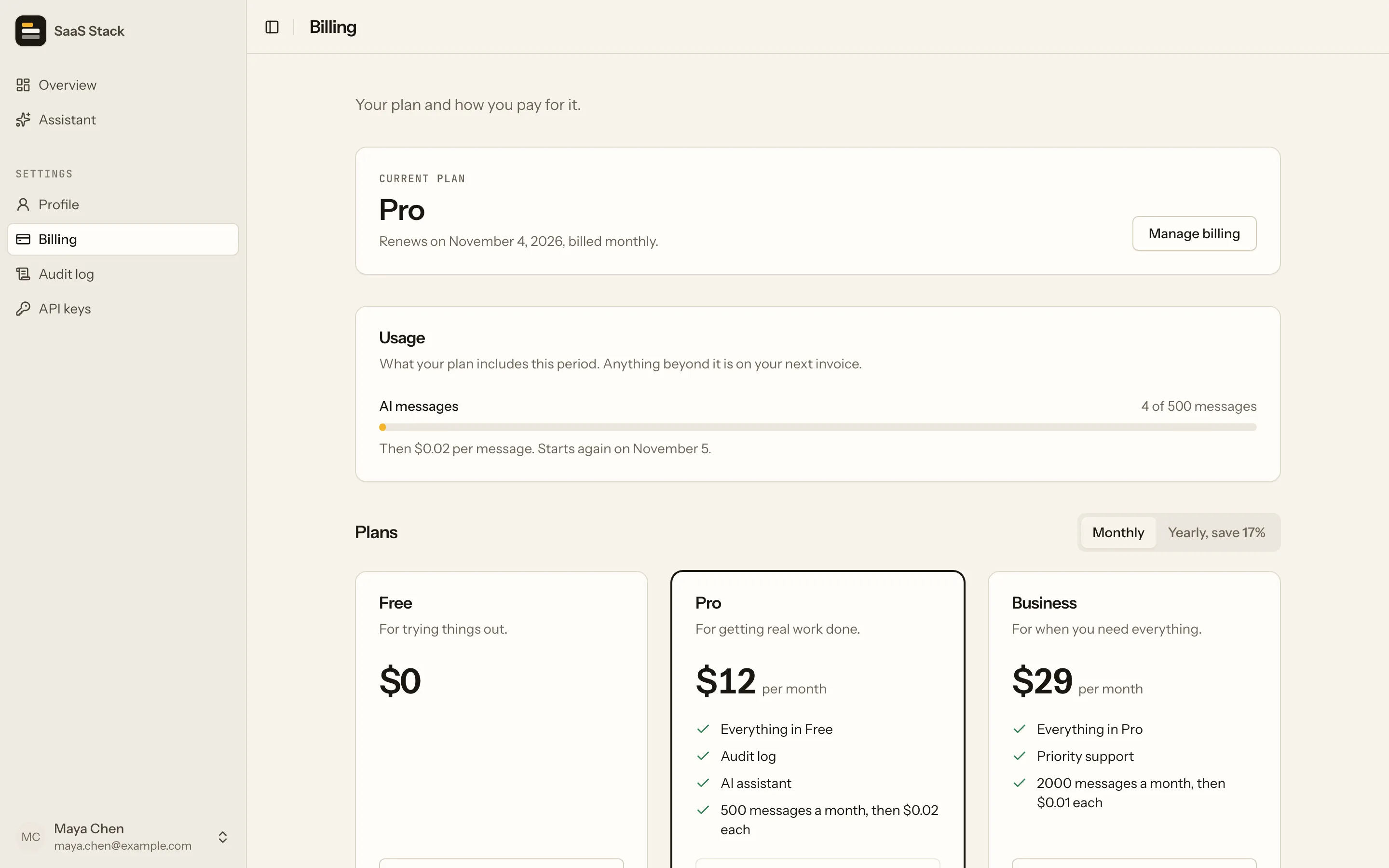
Task: Click the 'Then $0.02 per message' note
Action: 545,449
